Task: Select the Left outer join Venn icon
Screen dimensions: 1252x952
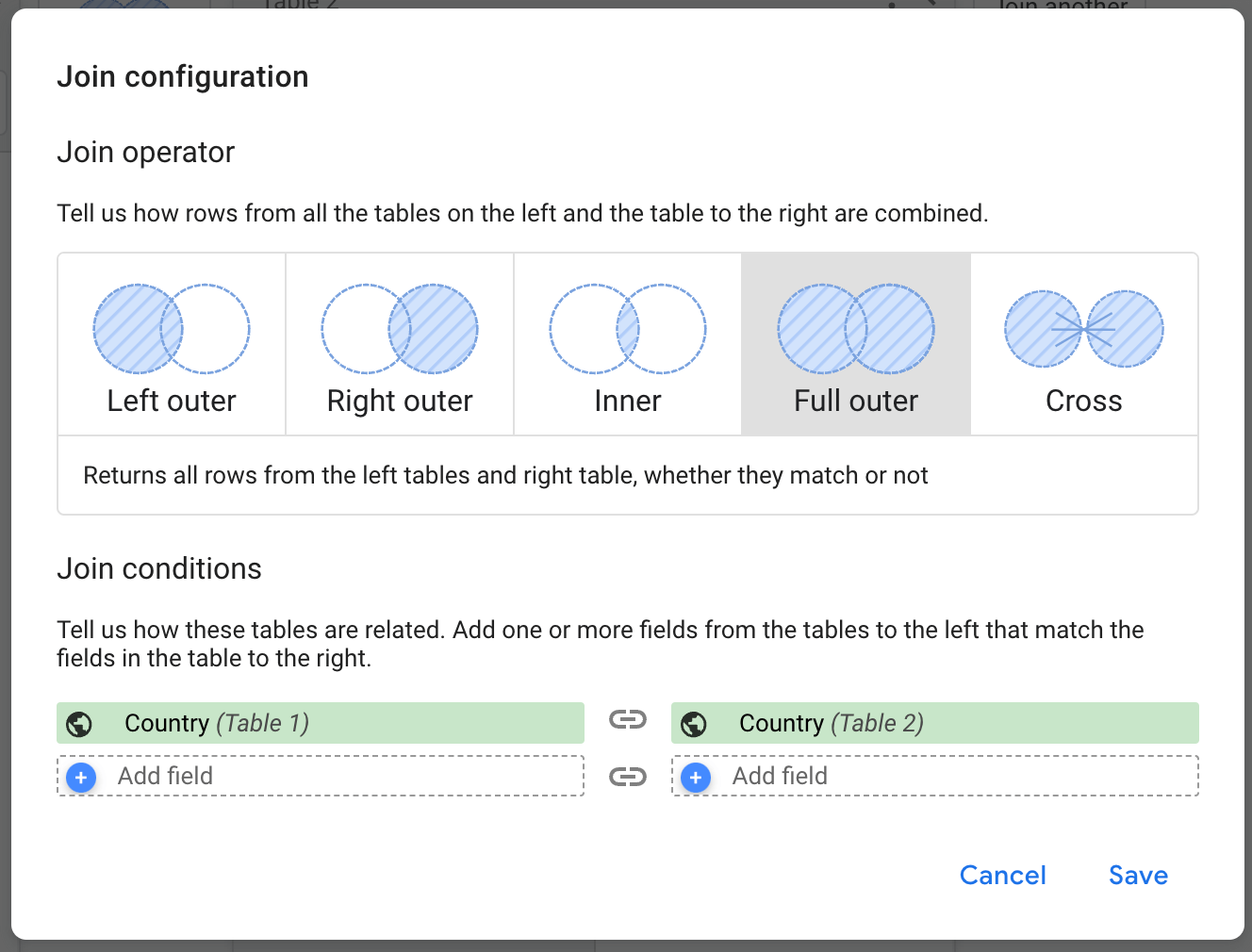Action: [x=172, y=329]
